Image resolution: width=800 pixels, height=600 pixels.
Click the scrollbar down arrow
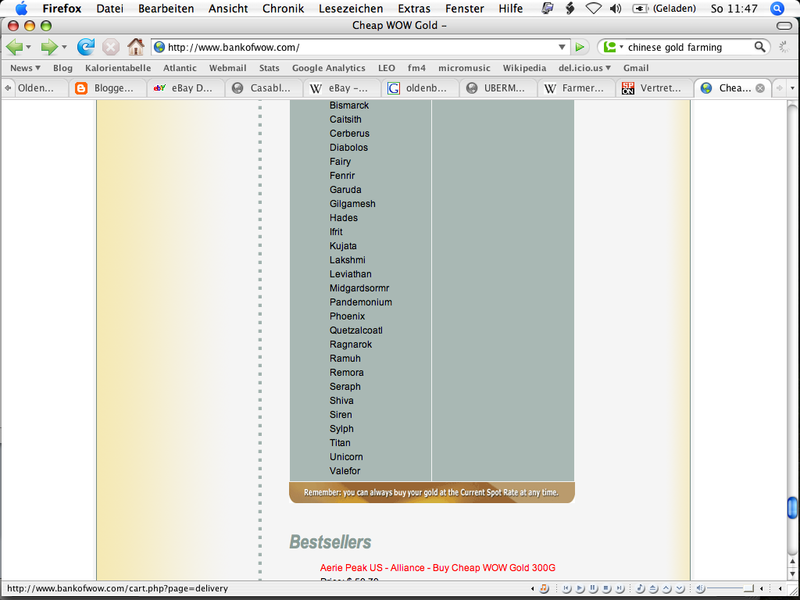tap(792, 573)
